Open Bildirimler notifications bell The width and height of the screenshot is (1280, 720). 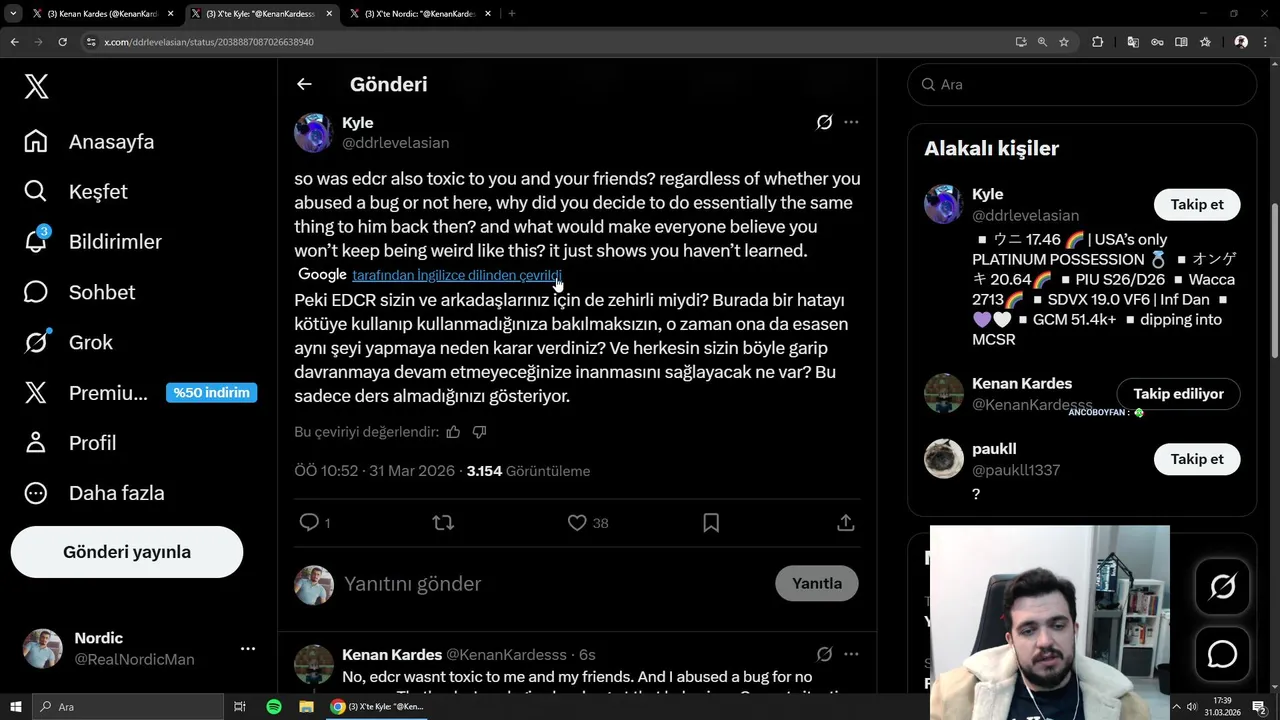(36, 241)
